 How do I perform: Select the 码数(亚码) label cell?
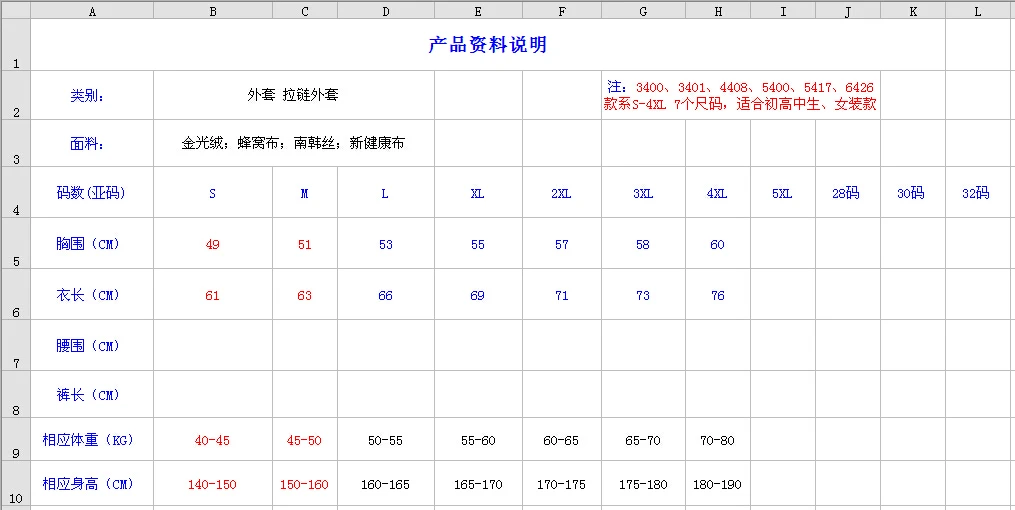pos(92,192)
